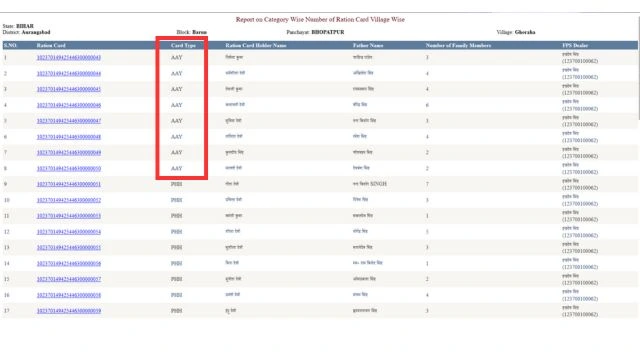
Task: Open ration card link ending 057 in row 15
Action: pyautogui.click(x=69, y=279)
